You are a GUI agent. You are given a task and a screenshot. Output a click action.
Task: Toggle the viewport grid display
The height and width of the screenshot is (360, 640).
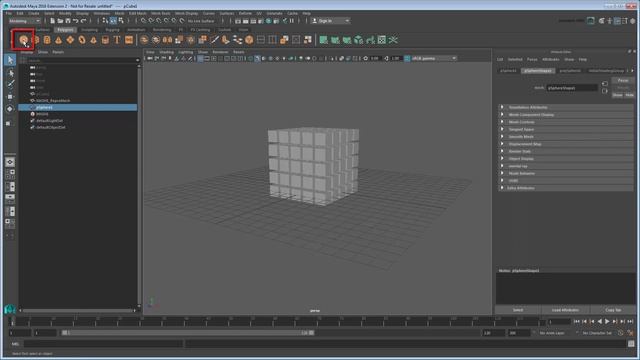(200, 58)
